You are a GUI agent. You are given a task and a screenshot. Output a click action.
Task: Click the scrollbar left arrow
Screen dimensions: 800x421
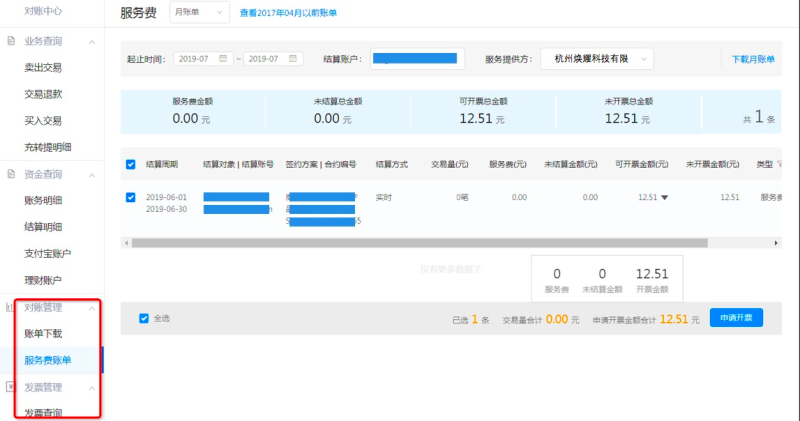point(126,243)
